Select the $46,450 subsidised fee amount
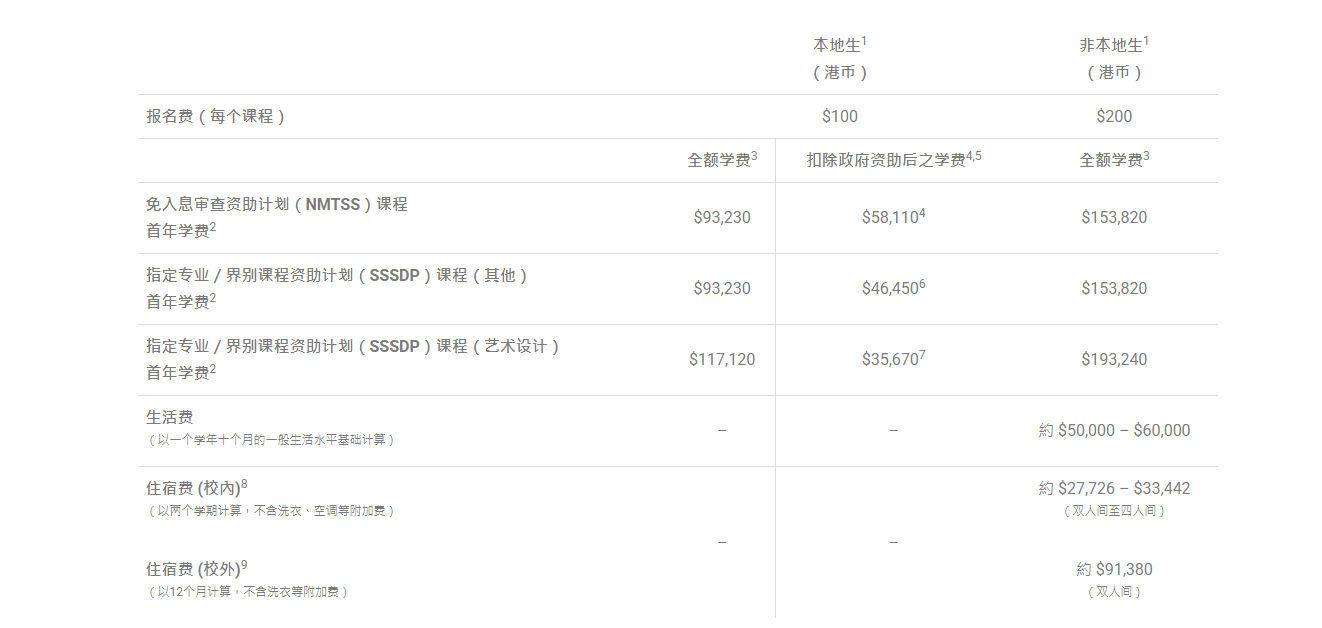Screen dimensions: 1322x628 (892, 288)
